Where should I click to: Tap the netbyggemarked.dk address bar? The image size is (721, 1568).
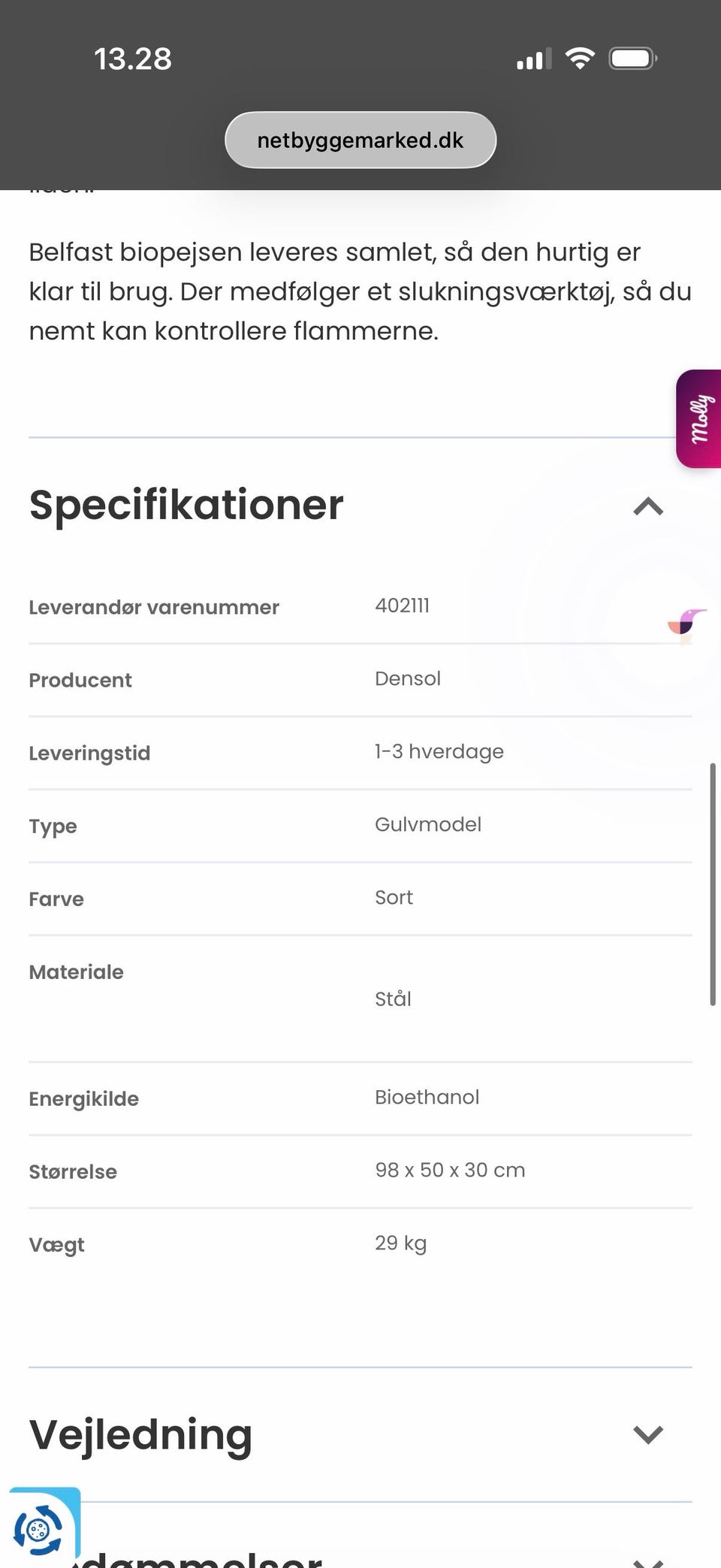(x=360, y=140)
